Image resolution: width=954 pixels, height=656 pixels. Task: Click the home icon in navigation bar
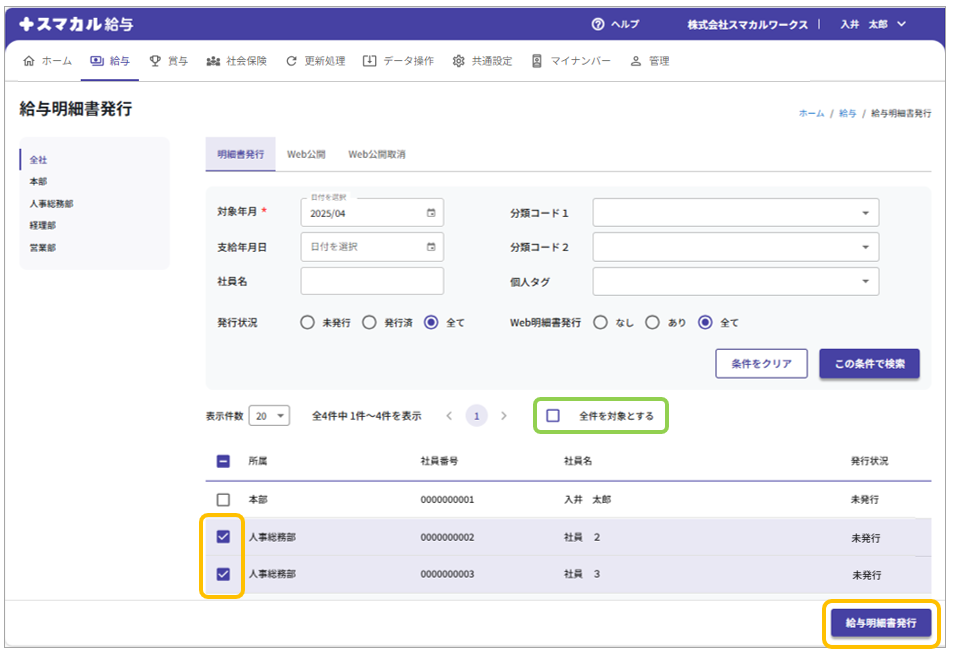(28, 61)
